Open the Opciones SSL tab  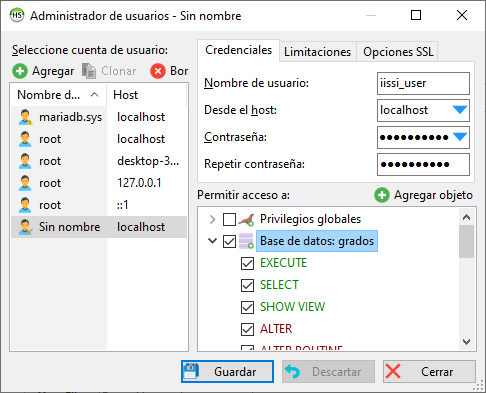[398, 52]
